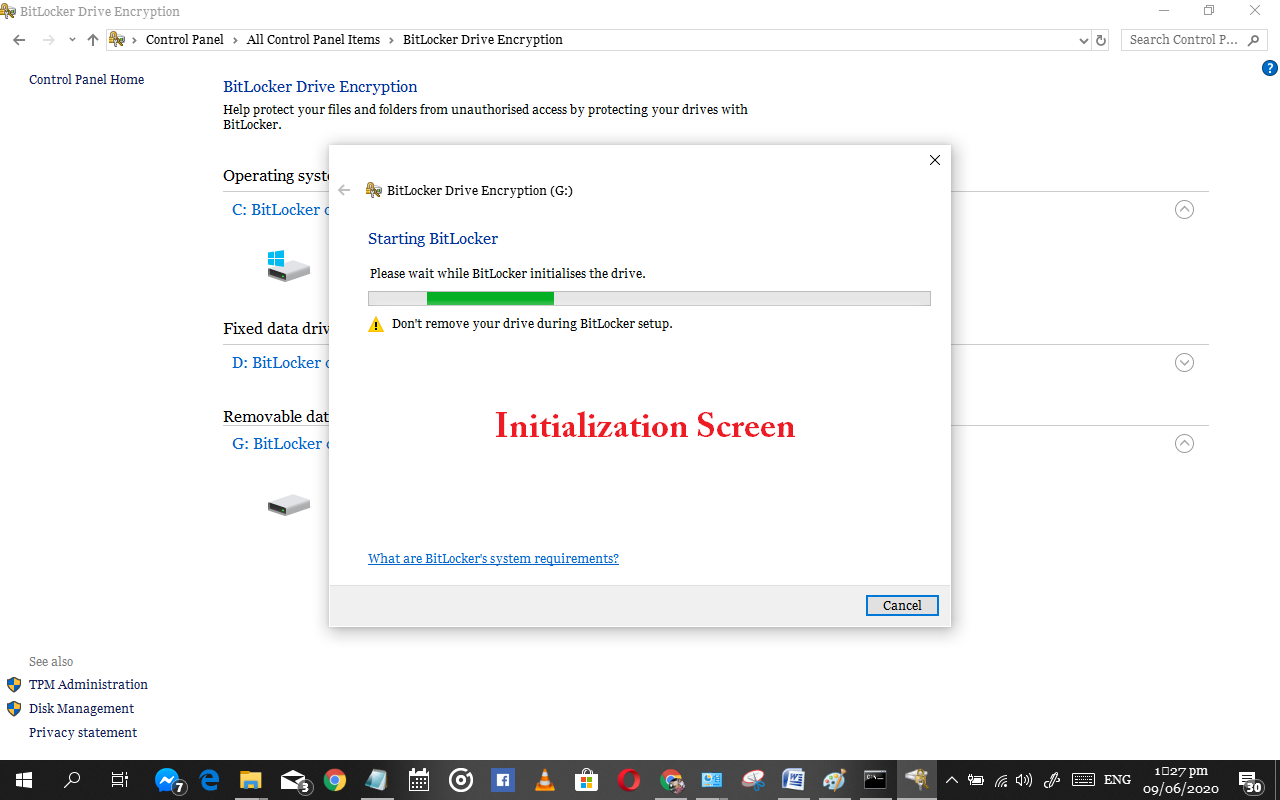Navigate to All Control Panel Items breadcrumb
This screenshot has height=800, width=1280.
point(313,39)
